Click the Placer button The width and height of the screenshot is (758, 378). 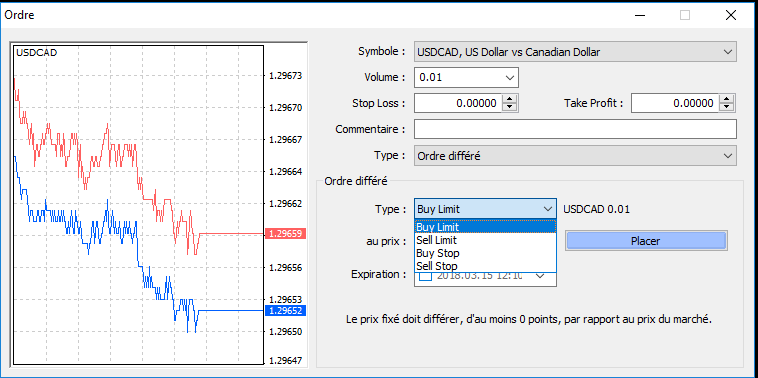point(646,241)
